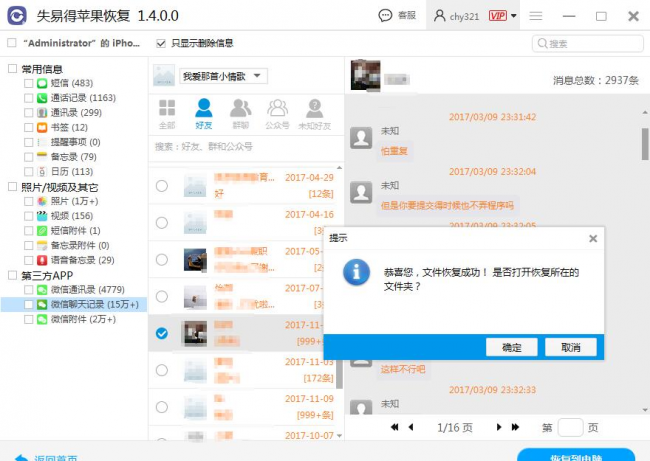Open the hamburger menu in title bar
This screenshot has width=650, height=461.
point(536,16)
